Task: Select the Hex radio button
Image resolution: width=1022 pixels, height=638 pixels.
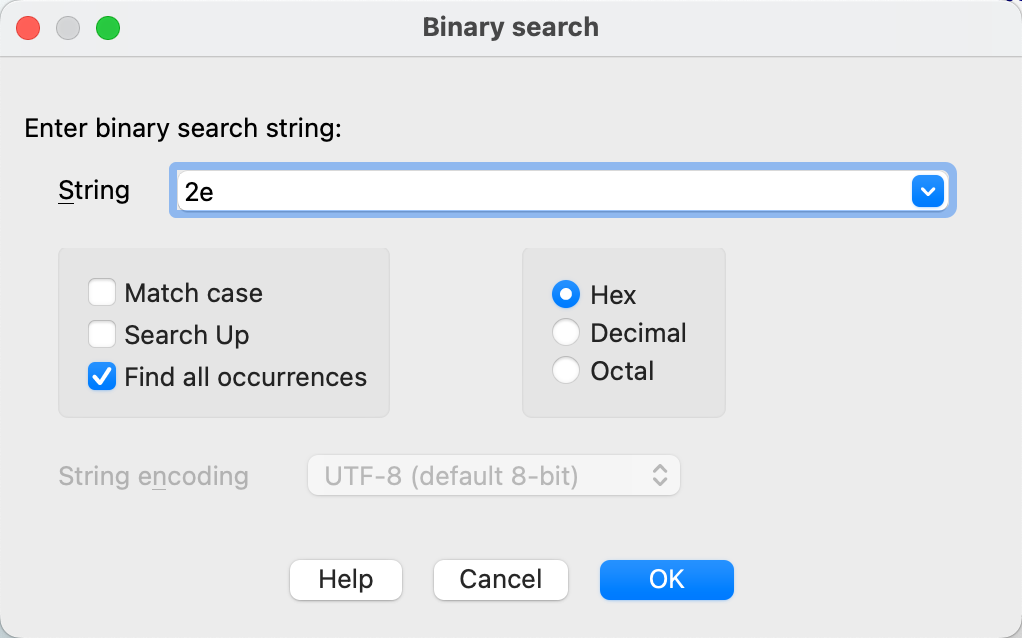Action: coord(566,295)
